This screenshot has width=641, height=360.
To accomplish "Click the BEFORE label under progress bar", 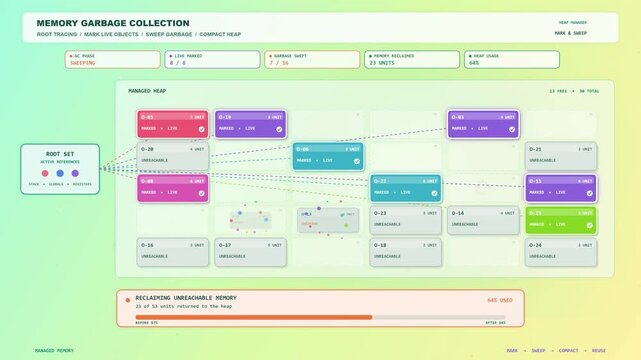I will click(x=146, y=323).
